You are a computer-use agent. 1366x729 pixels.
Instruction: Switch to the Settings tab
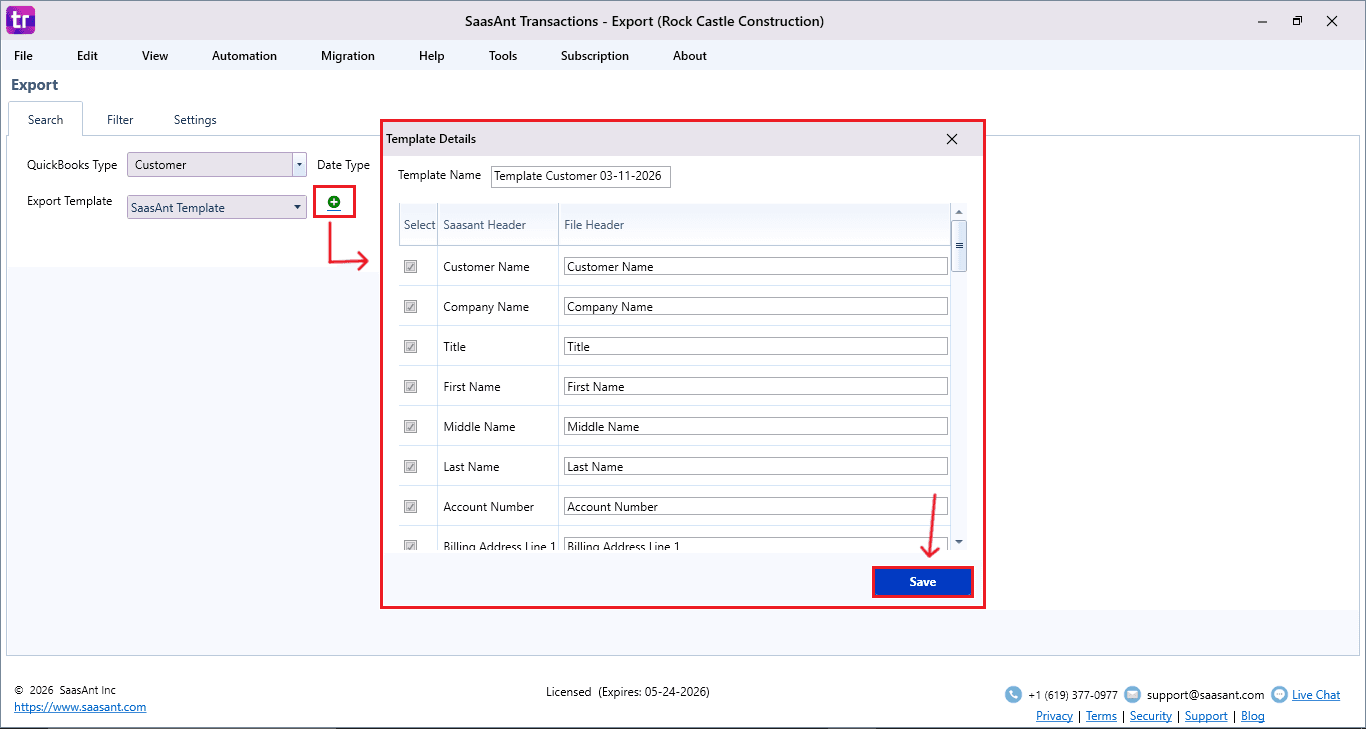click(195, 120)
